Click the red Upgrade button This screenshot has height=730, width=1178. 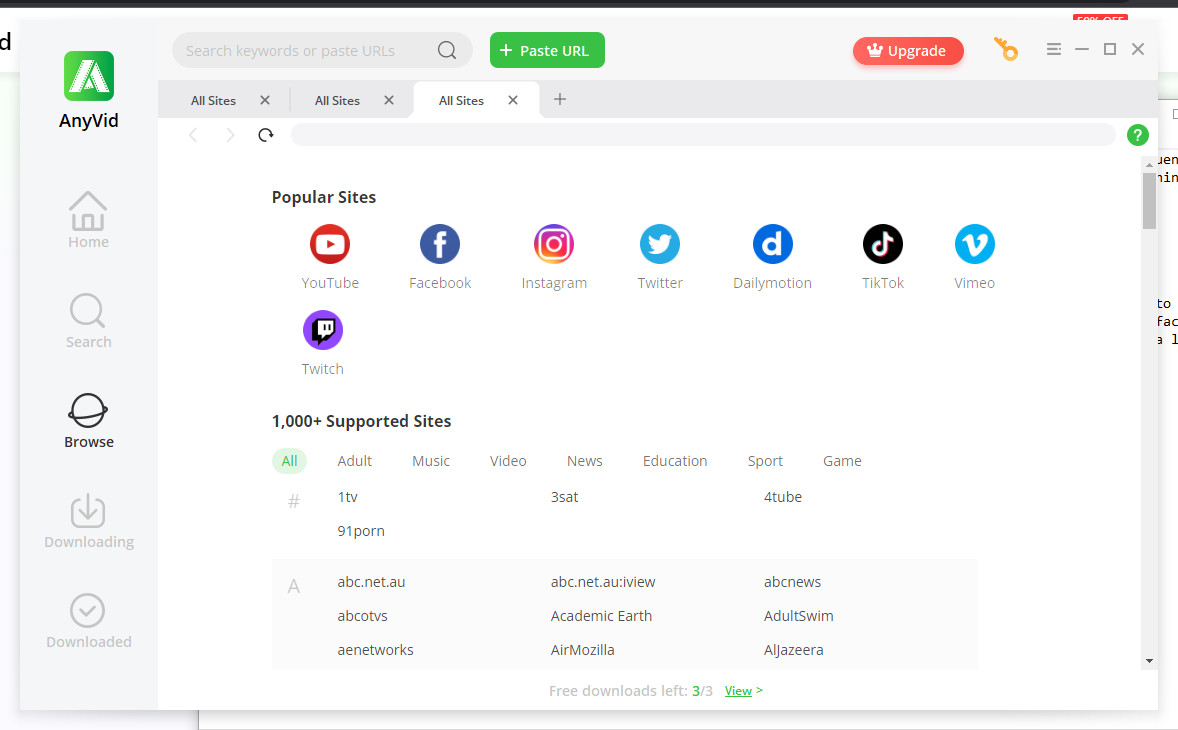(x=908, y=51)
